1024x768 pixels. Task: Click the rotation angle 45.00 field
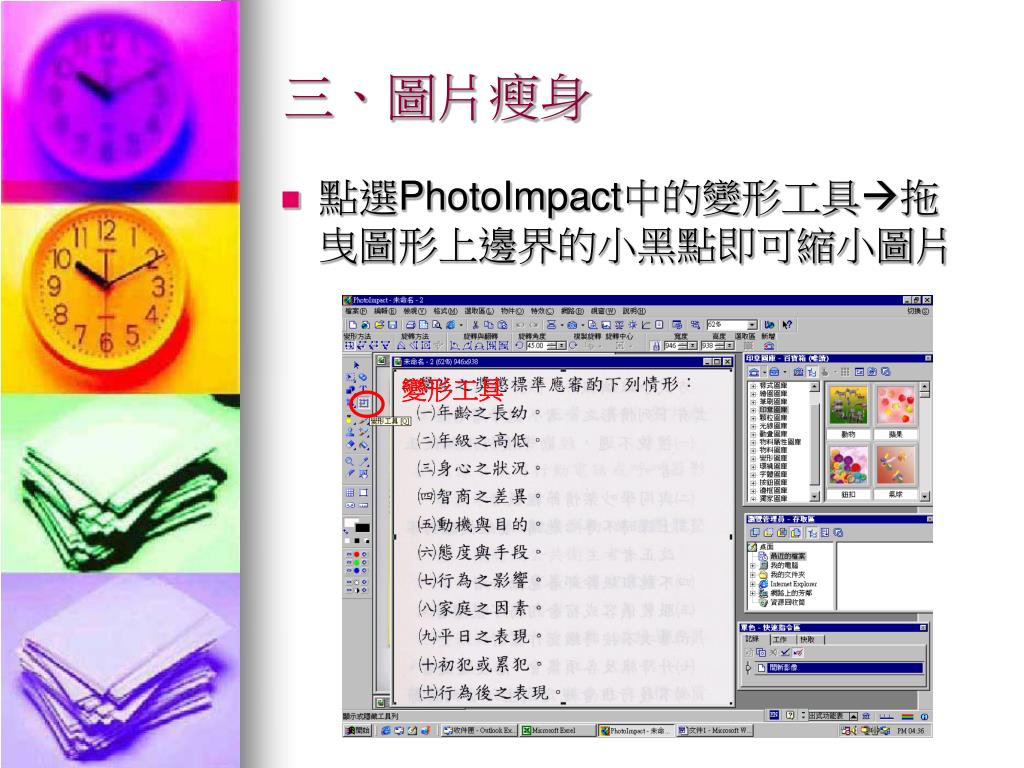[x=536, y=345]
